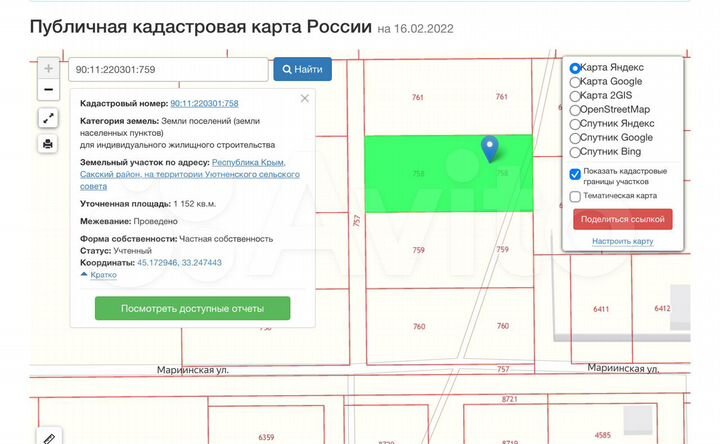Click Уточненная площадь value 1 152 кв.м.
Image resolution: width=720 pixels, height=444 pixels.
point(195,203)
